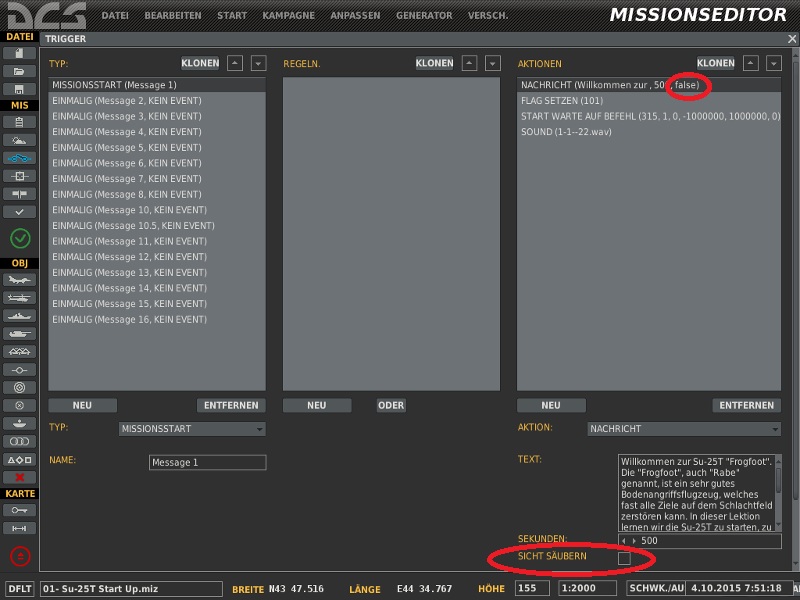Toggle the SICHT SÄUBERN checkbox
800x600 pixels.
click(624, 558)
